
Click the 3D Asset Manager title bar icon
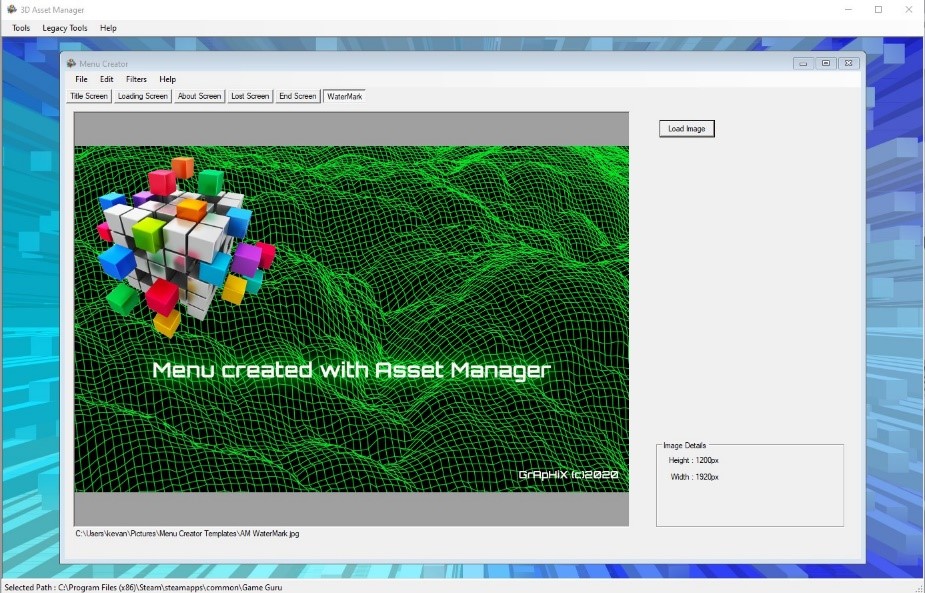pyautogui.click(x=11, y=9)
